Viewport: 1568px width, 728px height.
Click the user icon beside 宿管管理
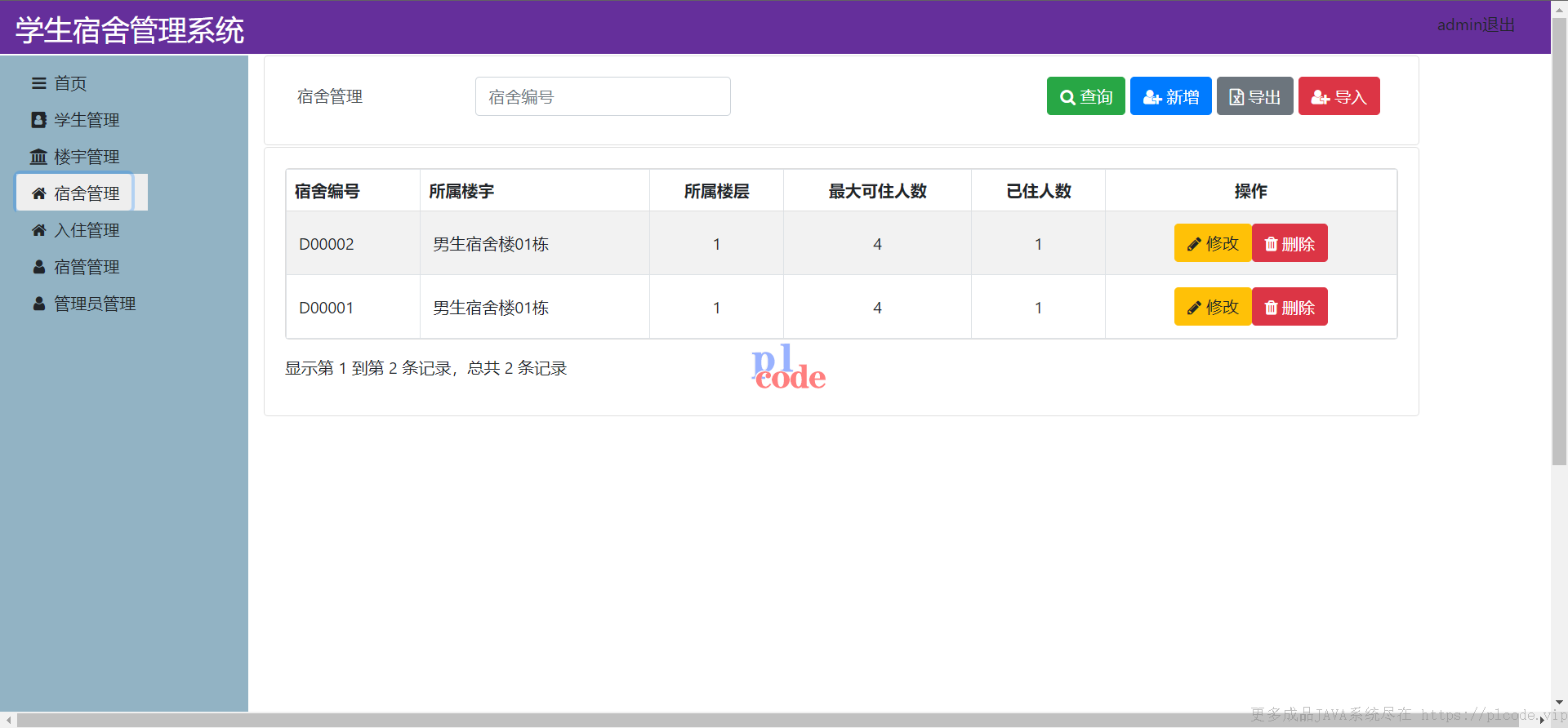(38, 267)
